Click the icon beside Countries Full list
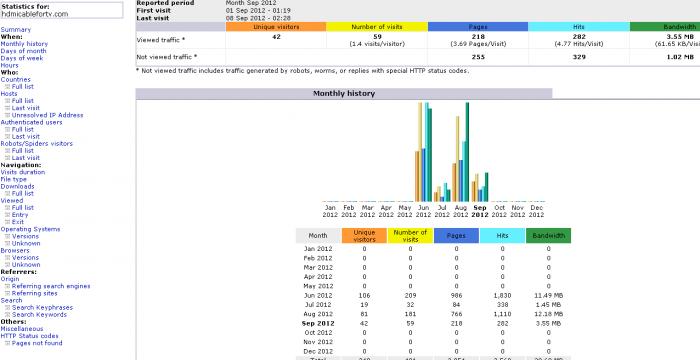 pyautogui.click(x=8, y=87)
